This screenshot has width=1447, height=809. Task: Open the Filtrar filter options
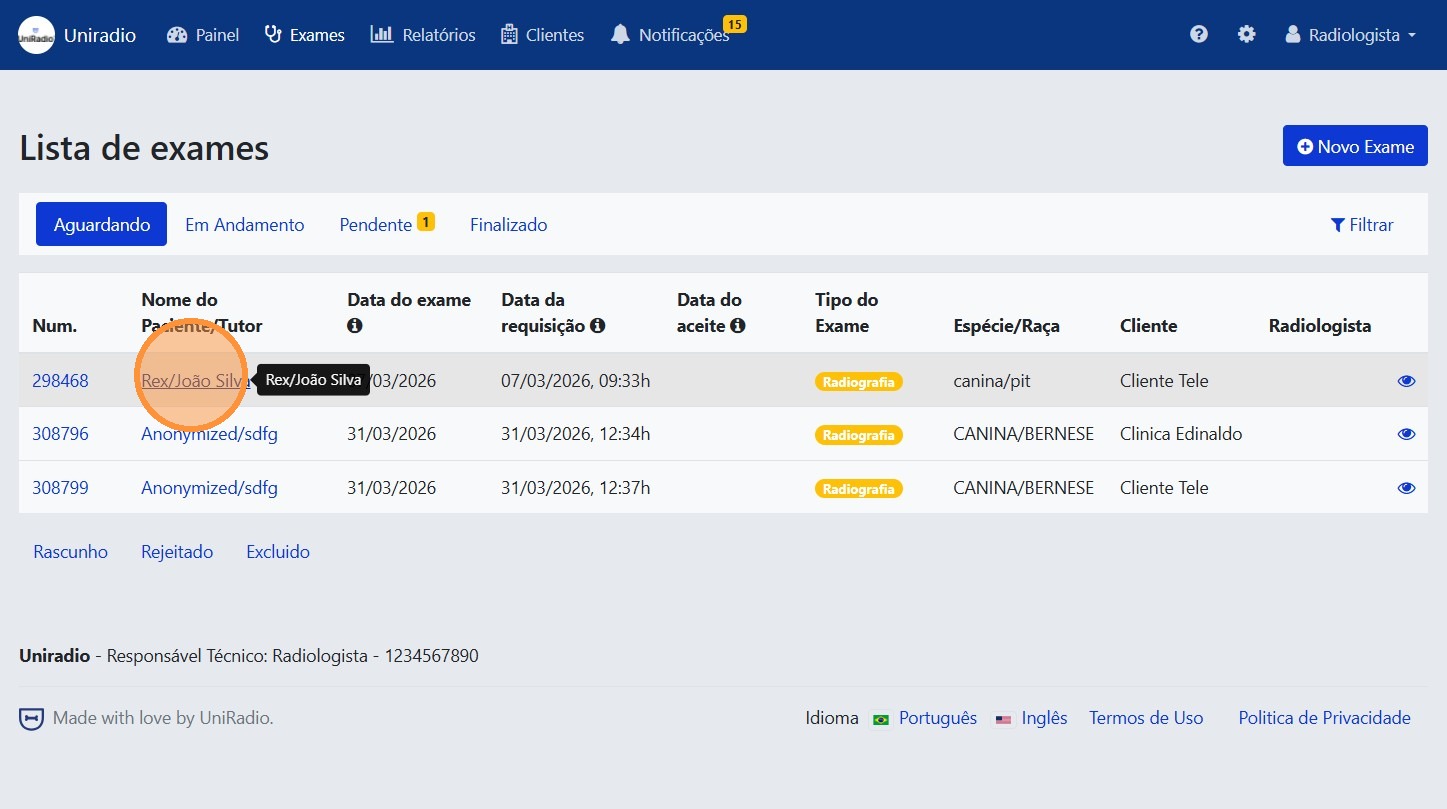[1361, 225]
